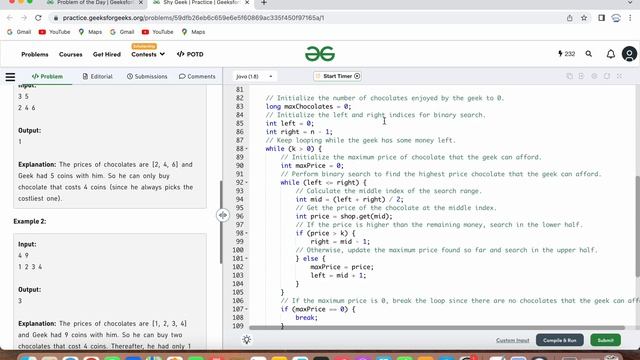
Task: Click the horizontal scrollbar of the code editor
Action: [x=437, y=328]
